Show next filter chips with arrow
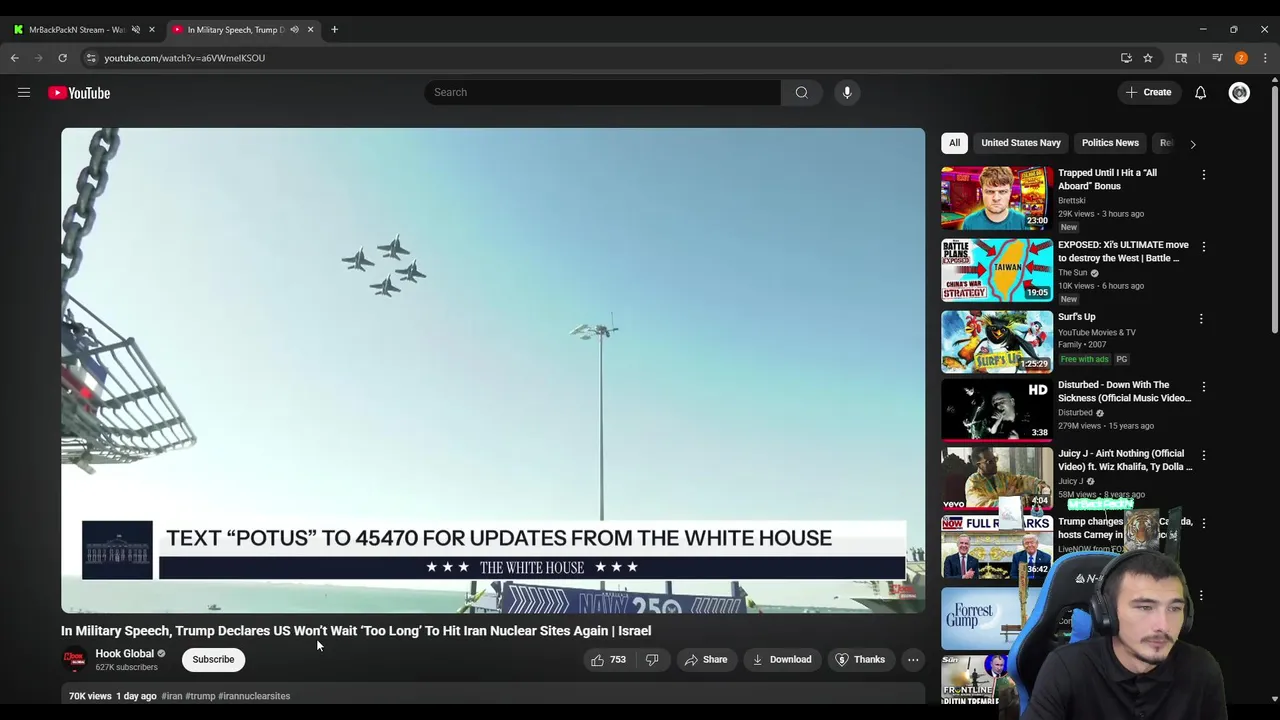1280x720 pixels. tap(1192, 144)
